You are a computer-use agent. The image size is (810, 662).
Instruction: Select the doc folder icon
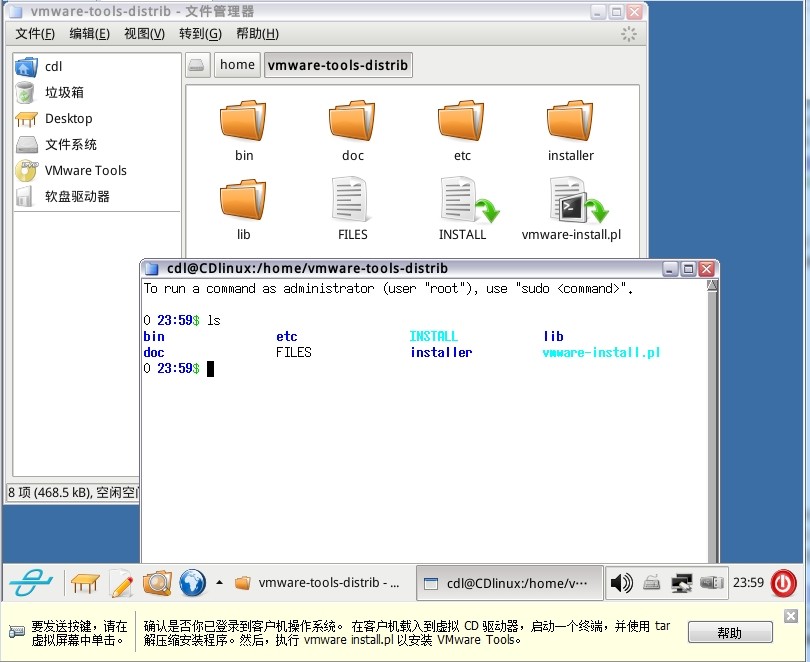point(352,120)
